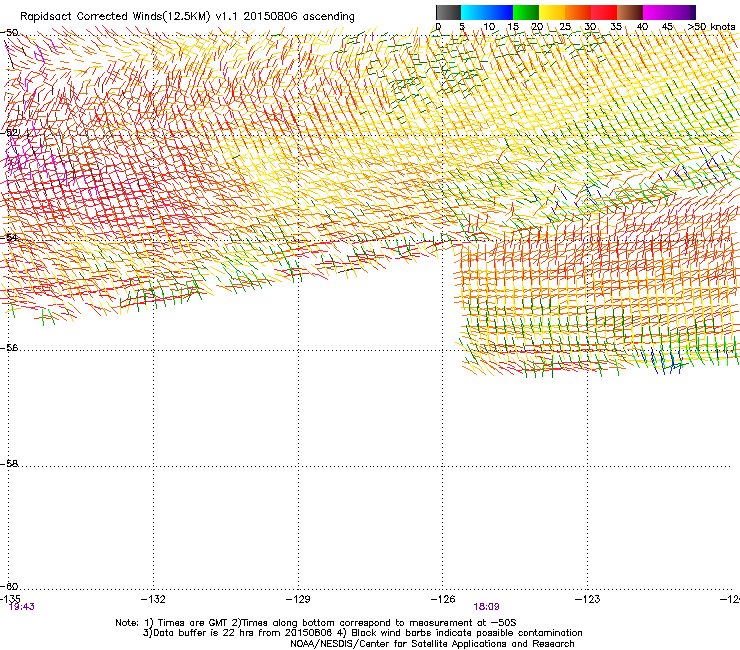Click the NOAA/NESDIS credit line

432,643
